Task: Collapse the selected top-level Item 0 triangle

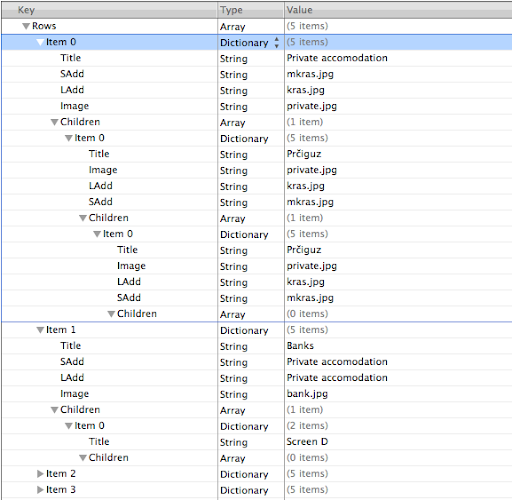Action: click(x=40, y=42)
